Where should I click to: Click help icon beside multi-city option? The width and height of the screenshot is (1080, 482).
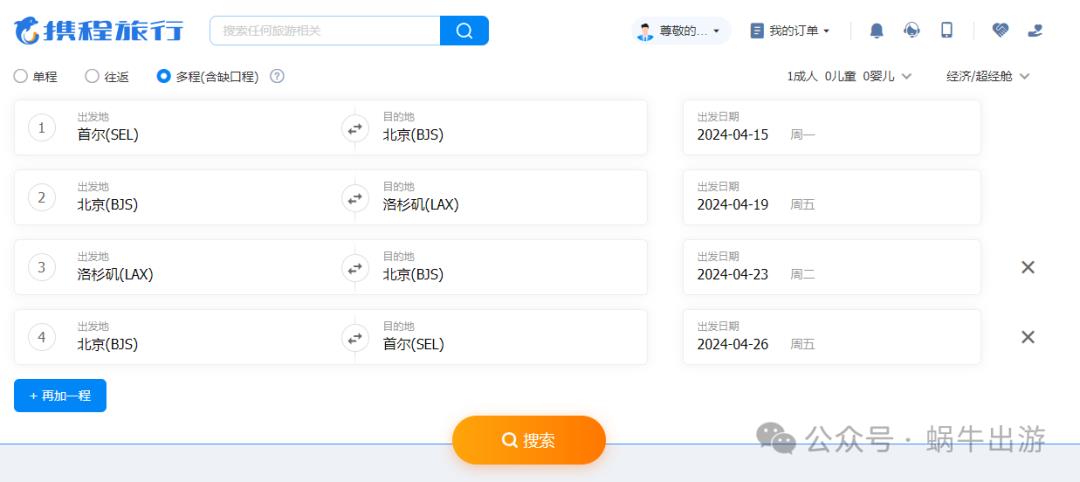(277, 76)
